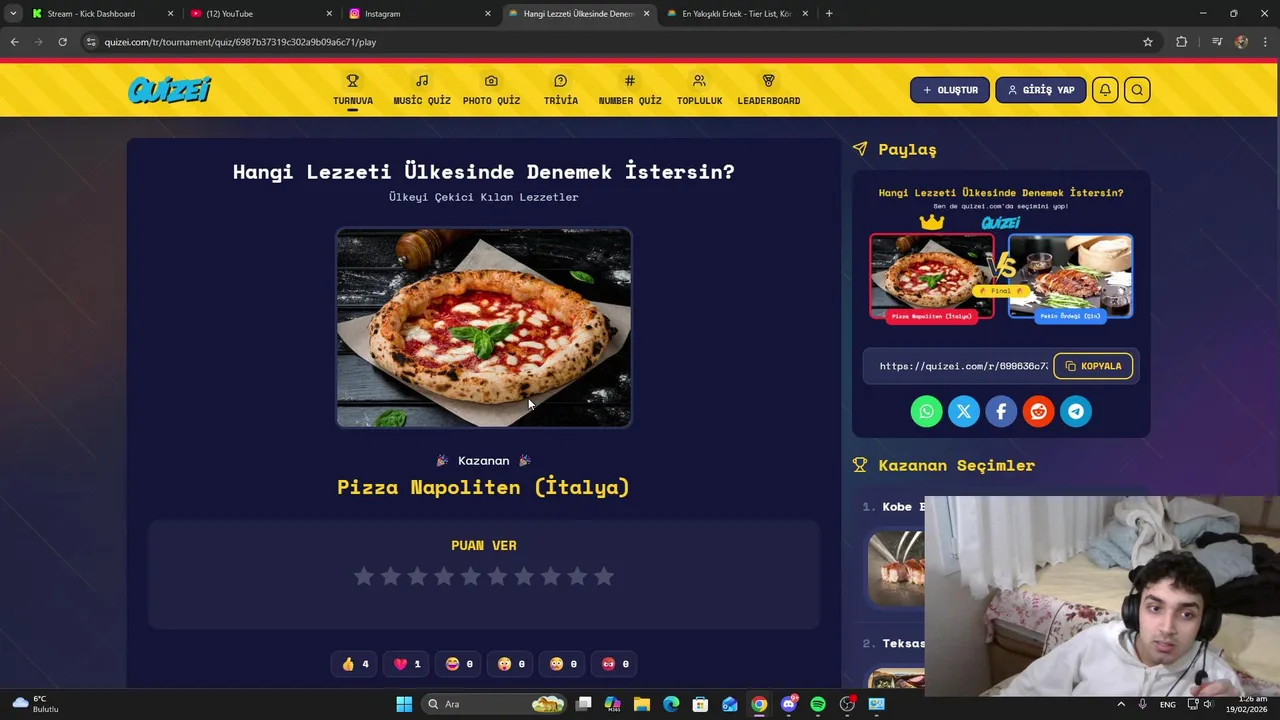The height and width of the screenshot is (720, 1280).
Task: Open Chrome three-dot menu
Action: coord(1265,42)
